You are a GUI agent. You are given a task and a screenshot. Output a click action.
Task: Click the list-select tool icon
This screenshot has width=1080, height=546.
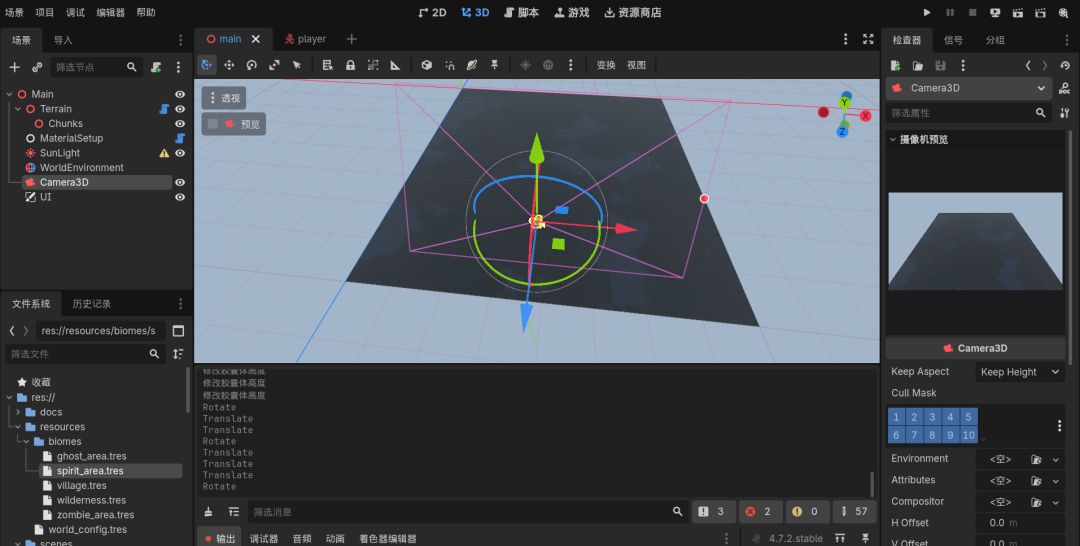pos(328,65)
